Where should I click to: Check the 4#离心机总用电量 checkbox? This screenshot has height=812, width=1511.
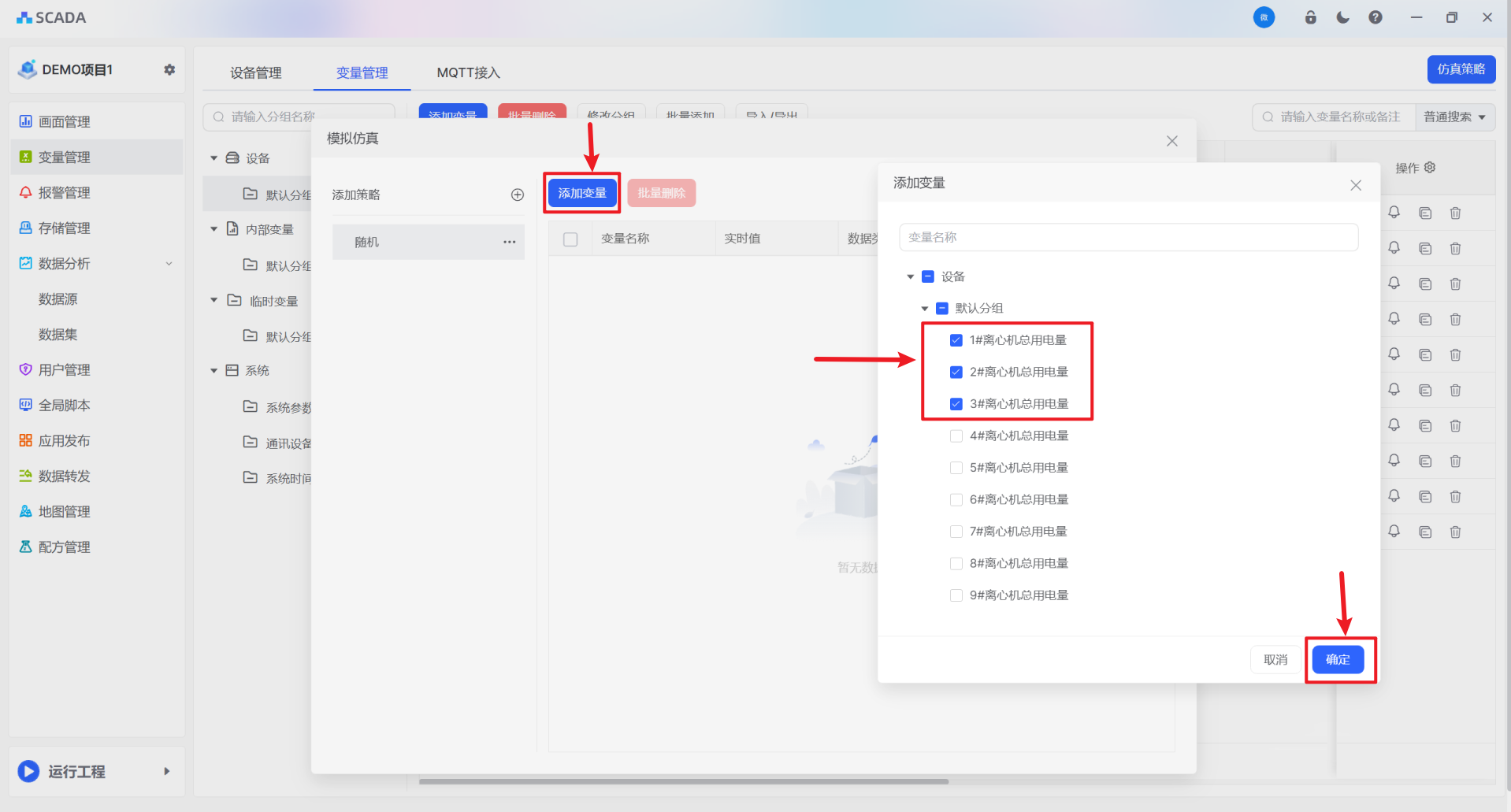click(956, 436)
